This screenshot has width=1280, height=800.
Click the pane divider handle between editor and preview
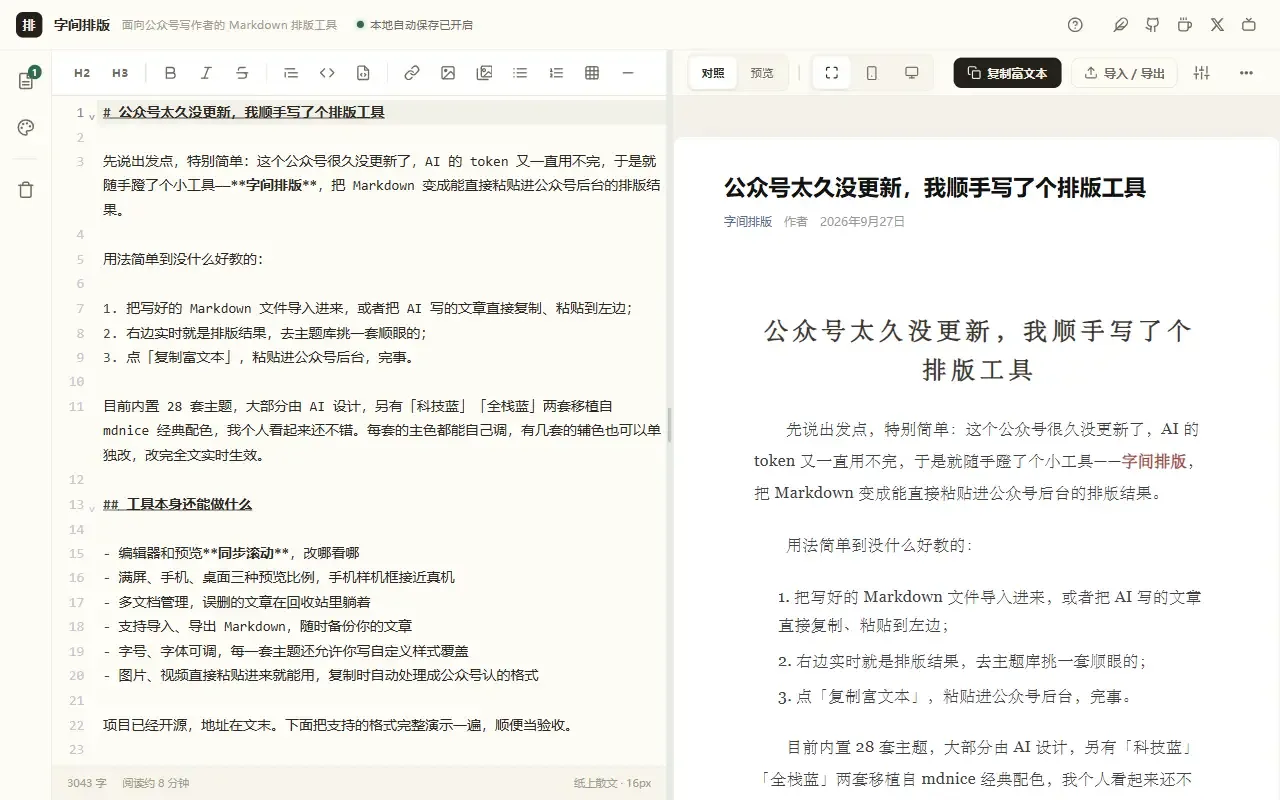click(x=669, y=425)
